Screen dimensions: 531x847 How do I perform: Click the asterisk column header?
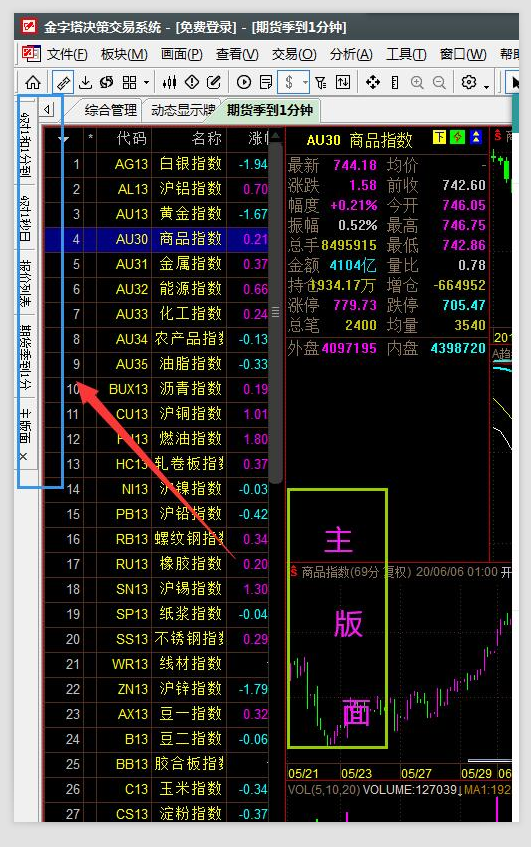click(90, 138)
